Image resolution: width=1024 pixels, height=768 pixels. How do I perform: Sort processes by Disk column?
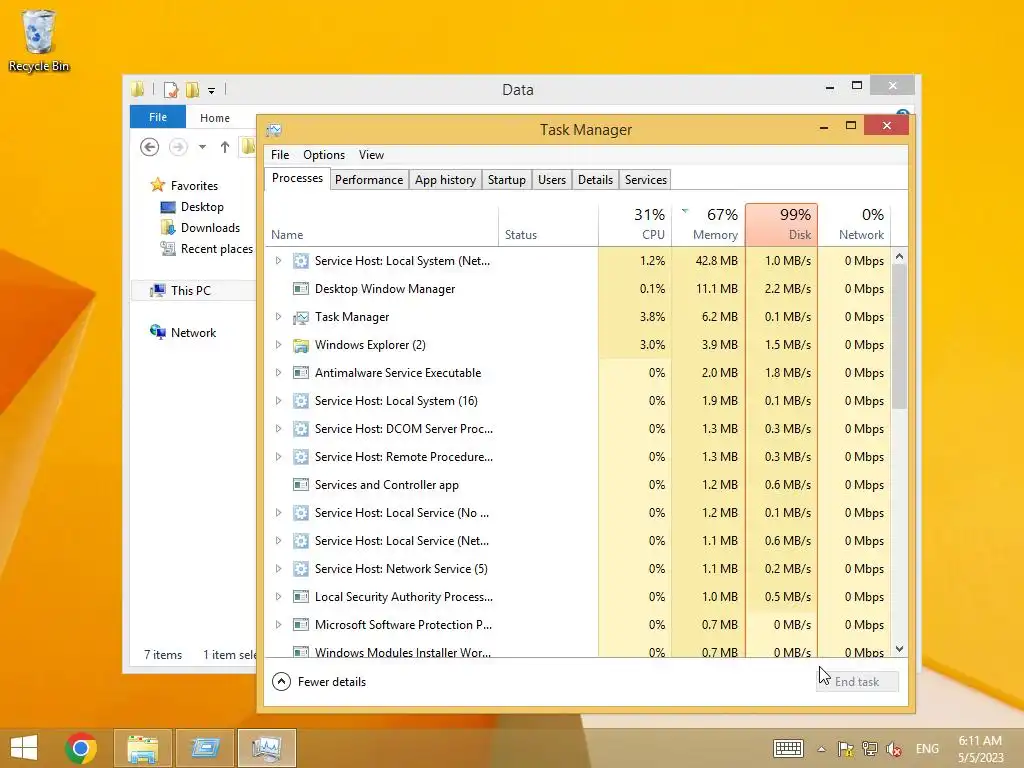[782, 225]
